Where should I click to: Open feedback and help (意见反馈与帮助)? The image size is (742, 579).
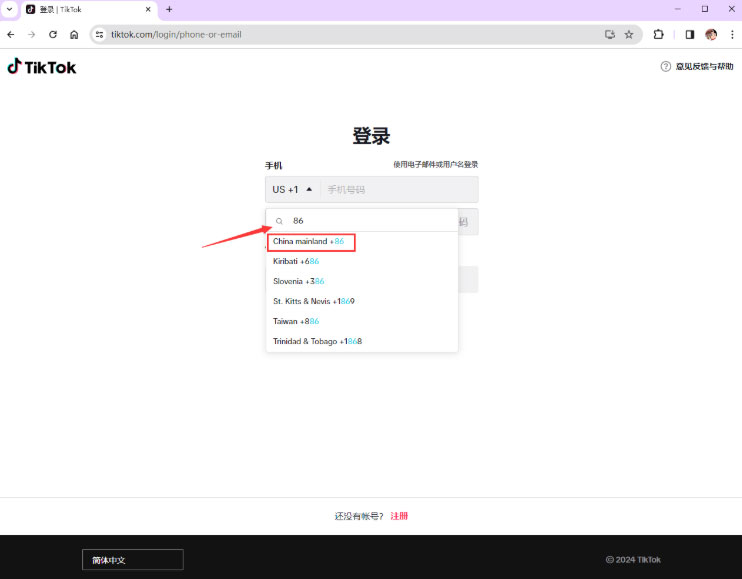click(697, 67)
